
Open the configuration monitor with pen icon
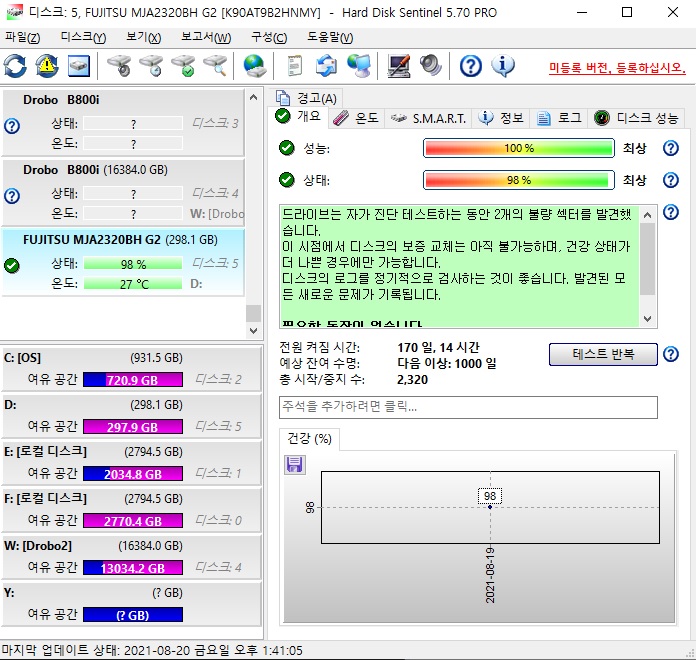point(399,66)
